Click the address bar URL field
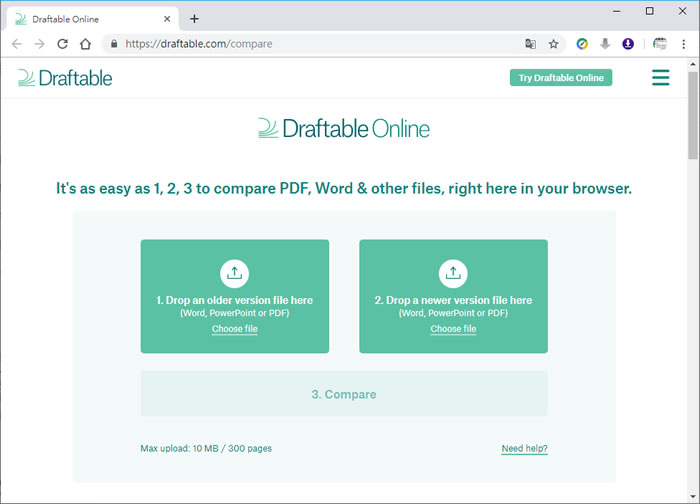 point(300,44)
